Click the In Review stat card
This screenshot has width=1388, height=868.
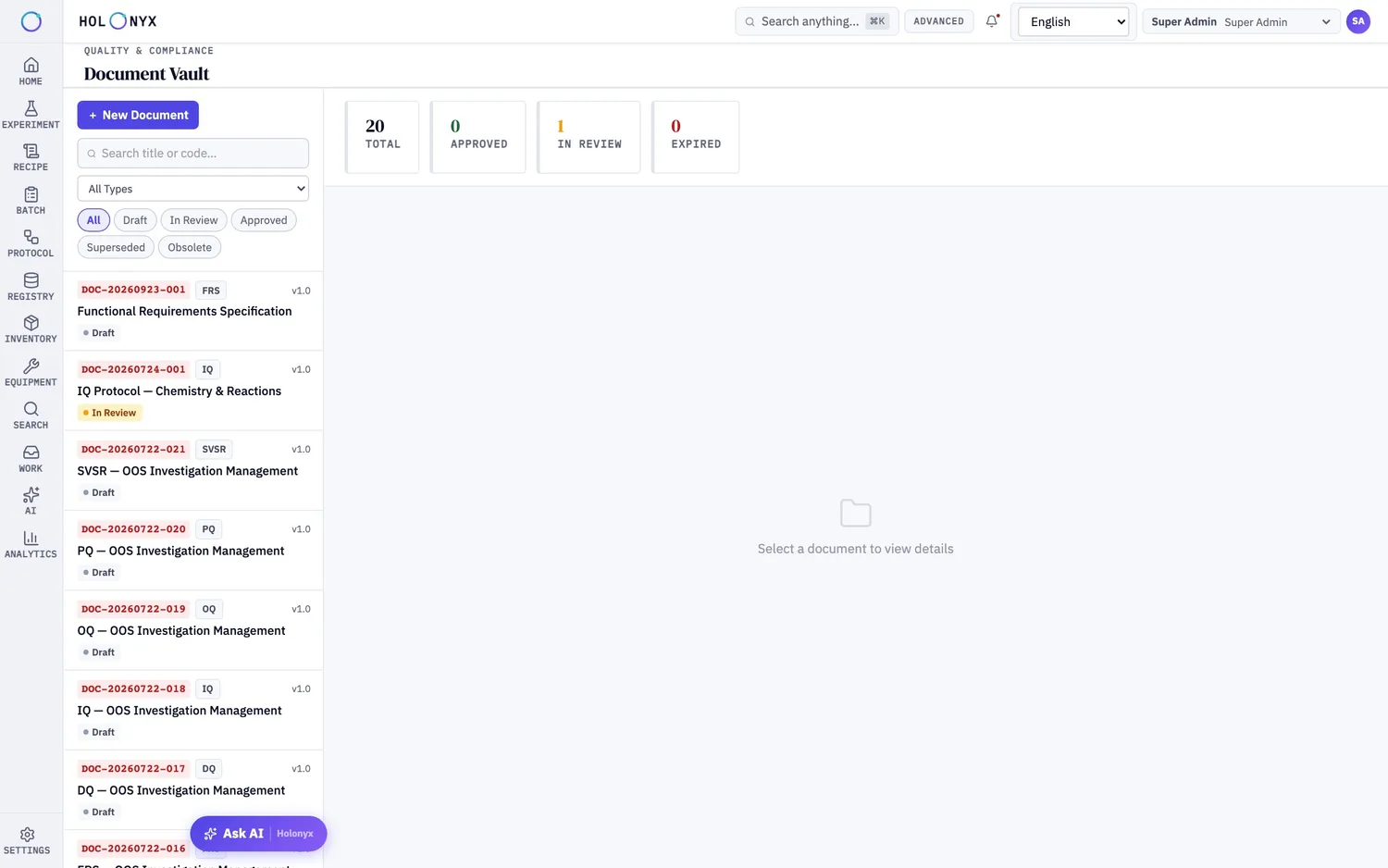point(589,137)
